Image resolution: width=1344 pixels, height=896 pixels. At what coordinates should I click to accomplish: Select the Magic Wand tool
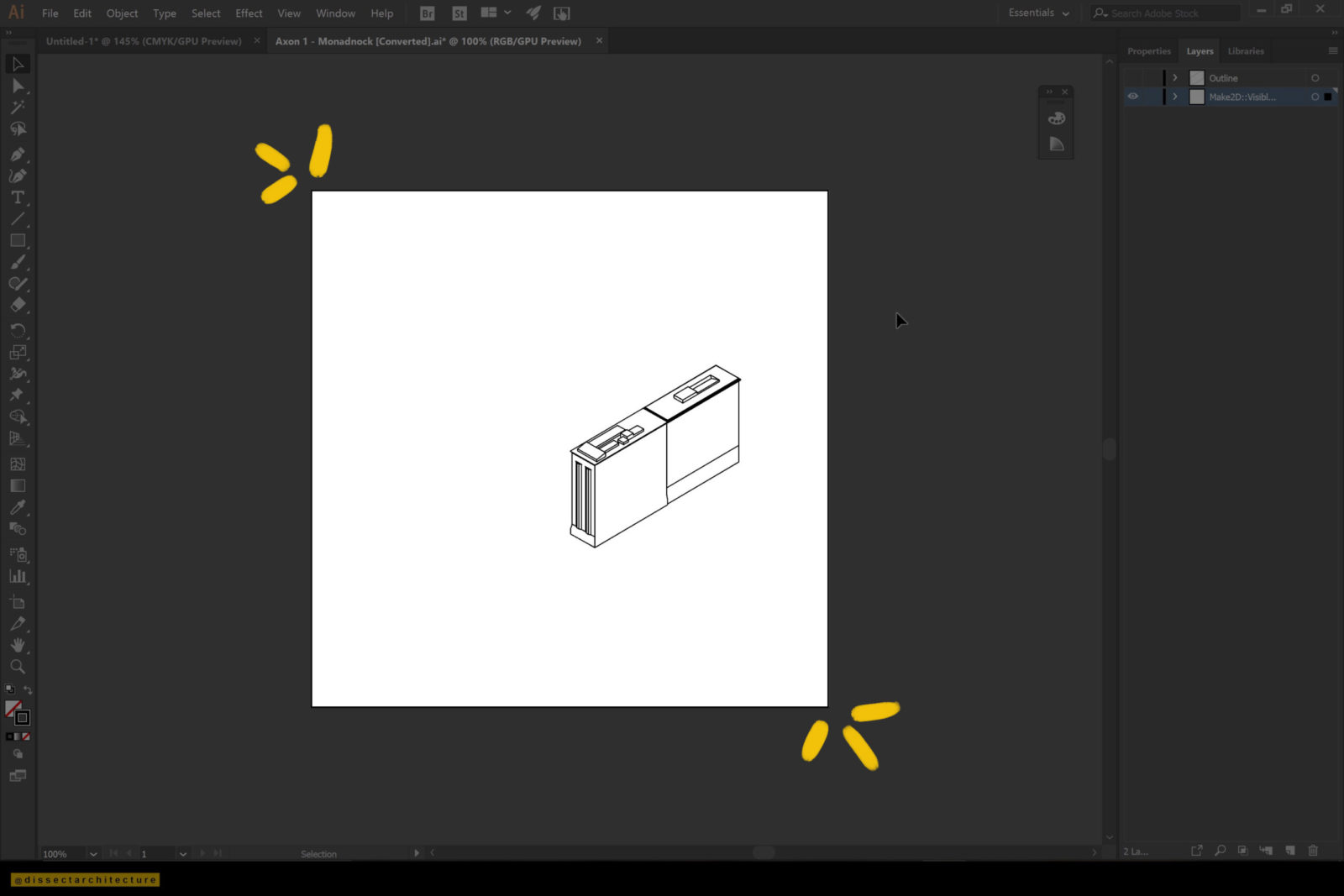pos(18,107)
